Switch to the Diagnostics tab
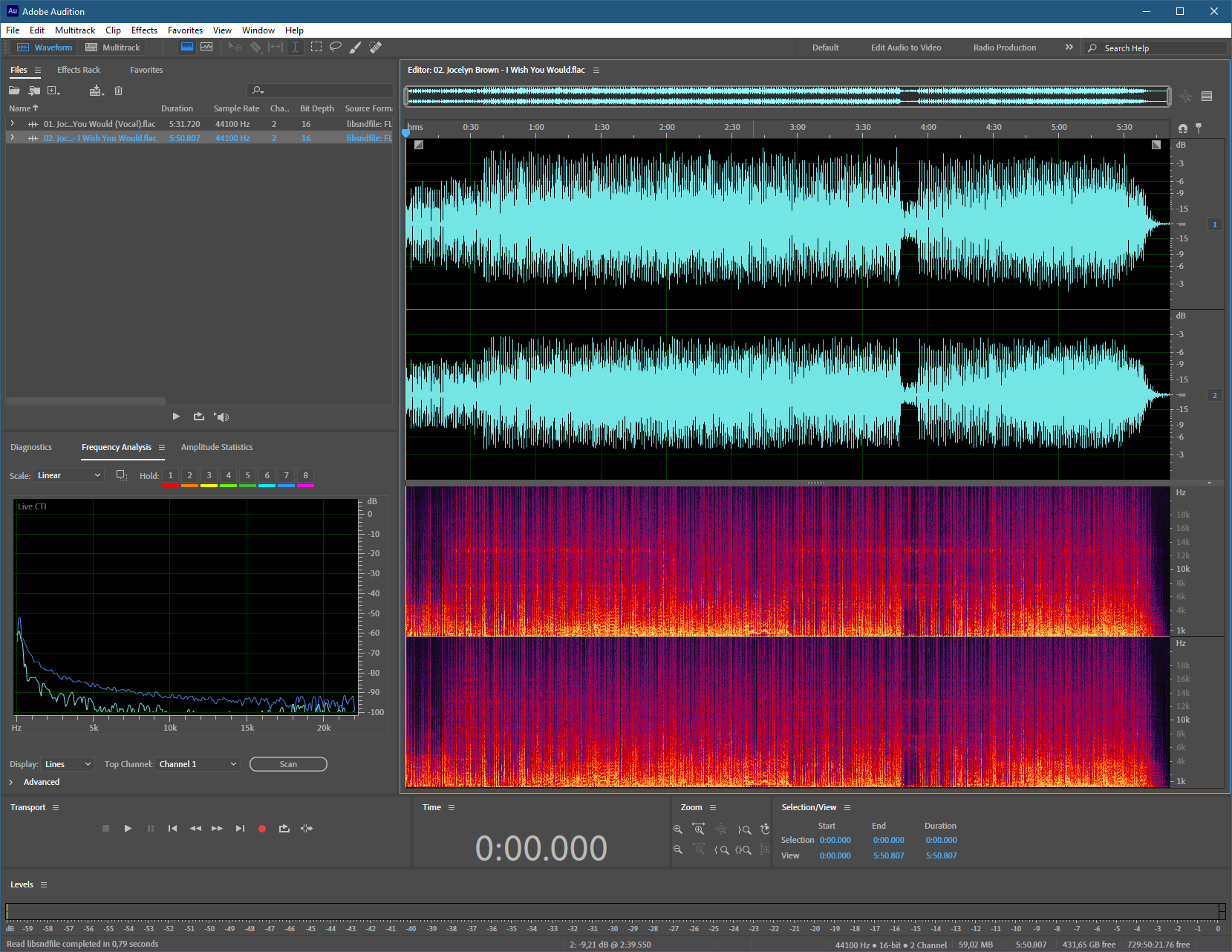1232x952 pixels. coord(31,447)
